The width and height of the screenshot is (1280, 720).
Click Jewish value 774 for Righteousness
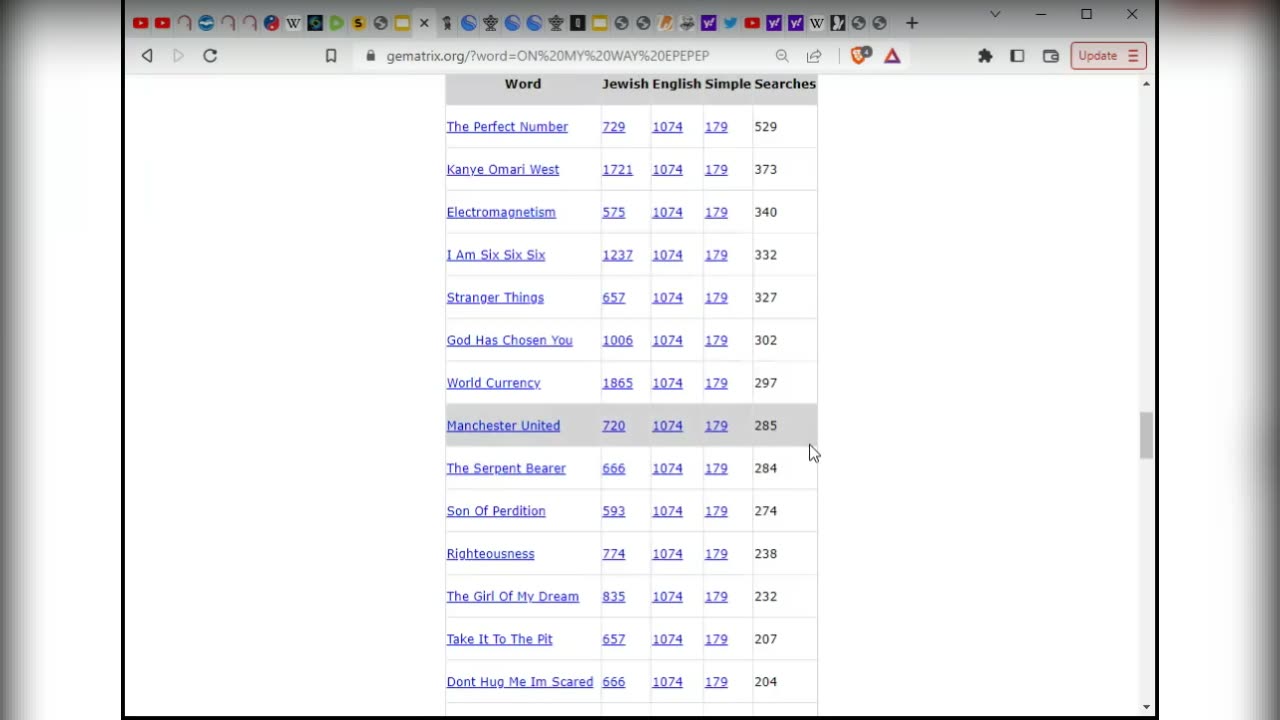click(614, 554)
